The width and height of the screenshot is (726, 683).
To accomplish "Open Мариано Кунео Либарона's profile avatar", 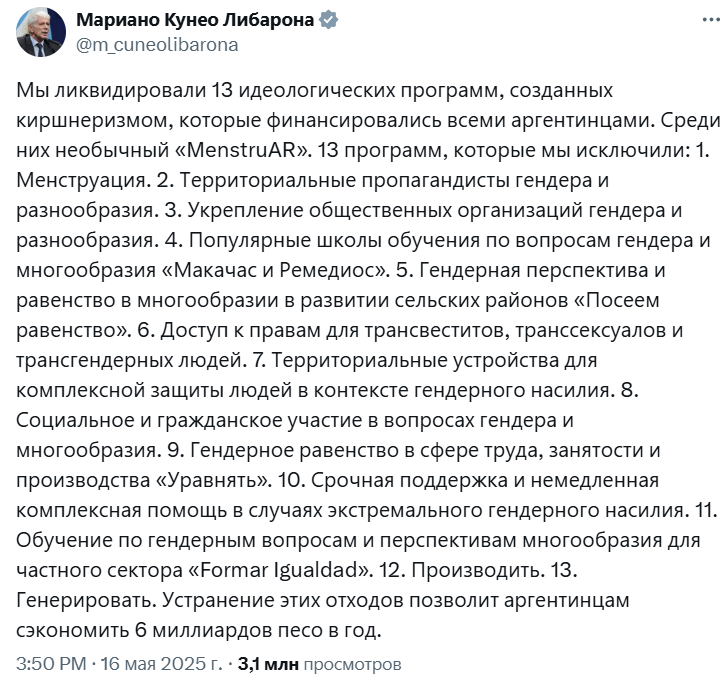I will tap(41, 32).
